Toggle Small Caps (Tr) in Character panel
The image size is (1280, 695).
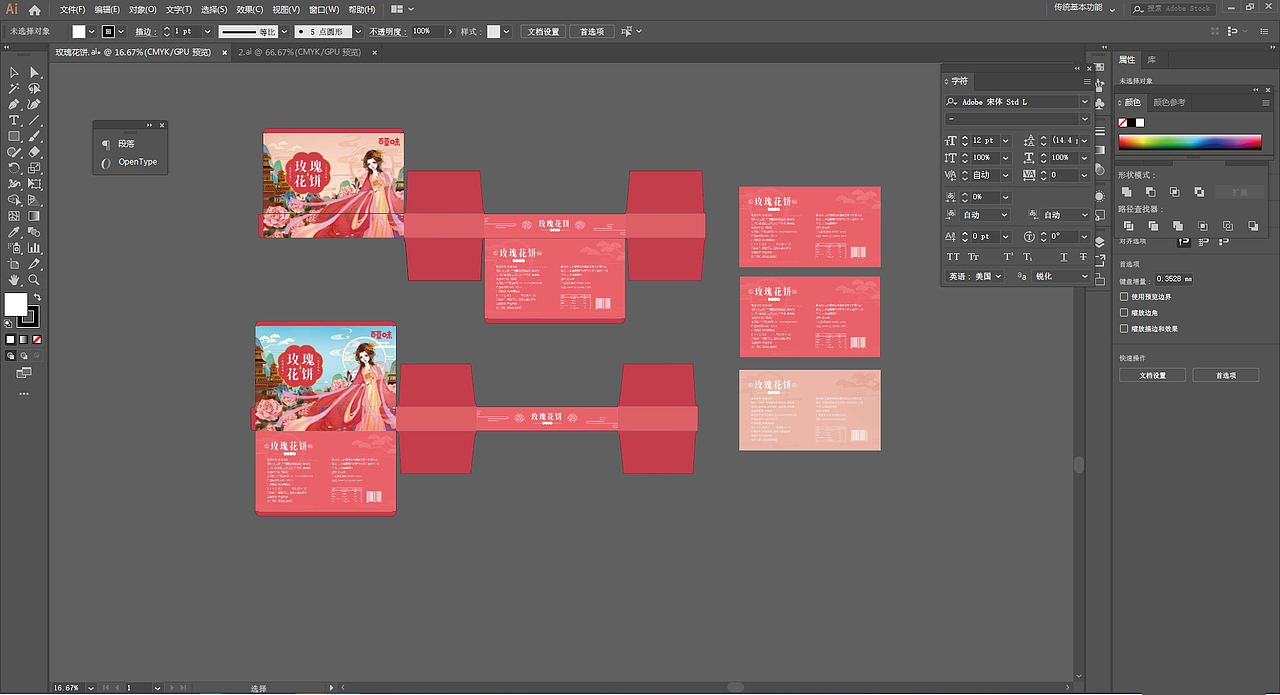click(x=974, y=257)
